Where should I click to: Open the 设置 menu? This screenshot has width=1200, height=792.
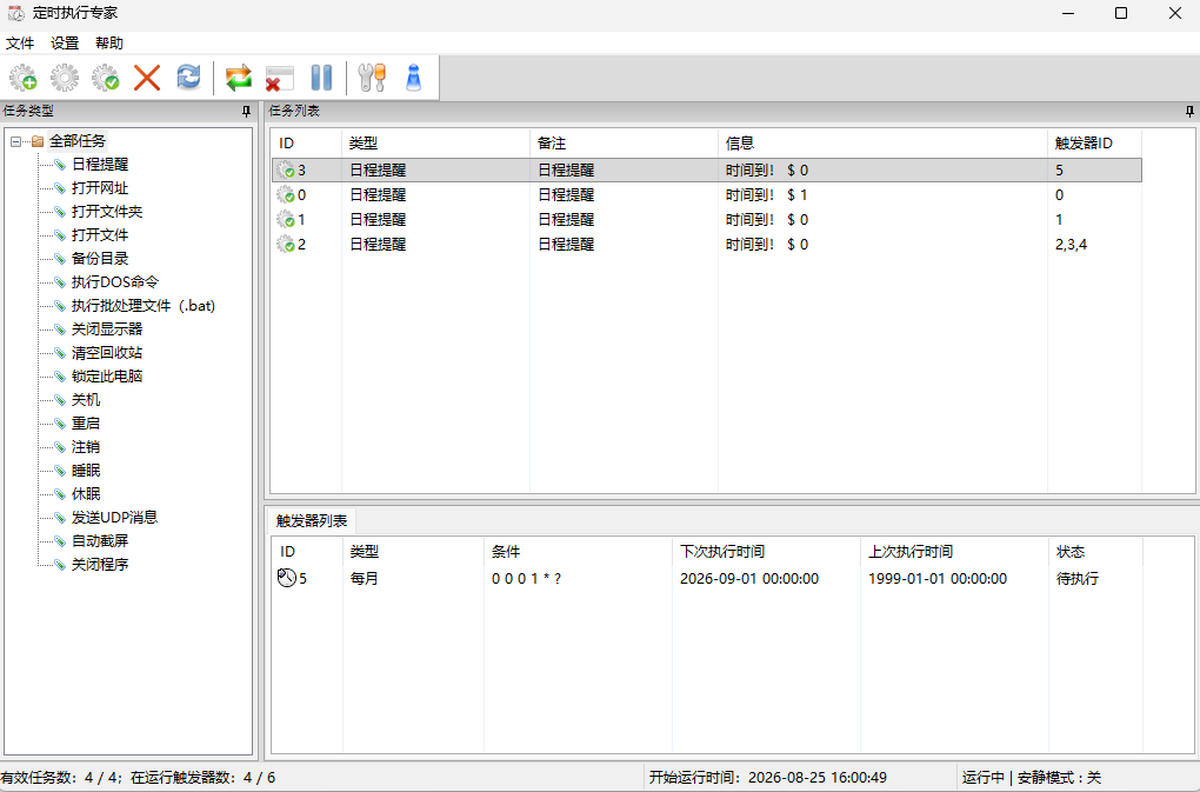click(65, 43)
